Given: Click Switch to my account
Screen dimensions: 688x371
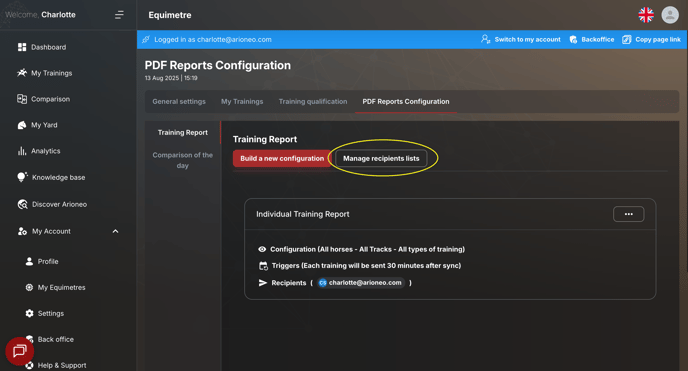Looking at the screenshot, I should click(x=521, y=39).
